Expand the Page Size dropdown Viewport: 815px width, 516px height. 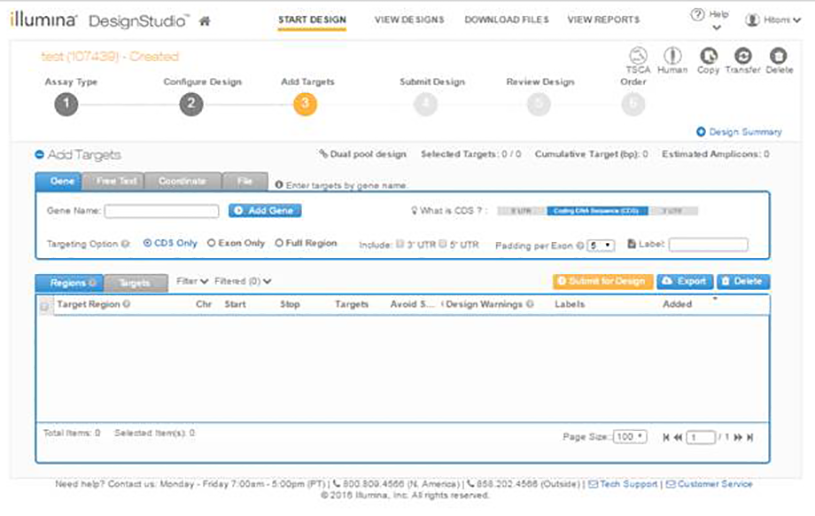coord(630,437)
